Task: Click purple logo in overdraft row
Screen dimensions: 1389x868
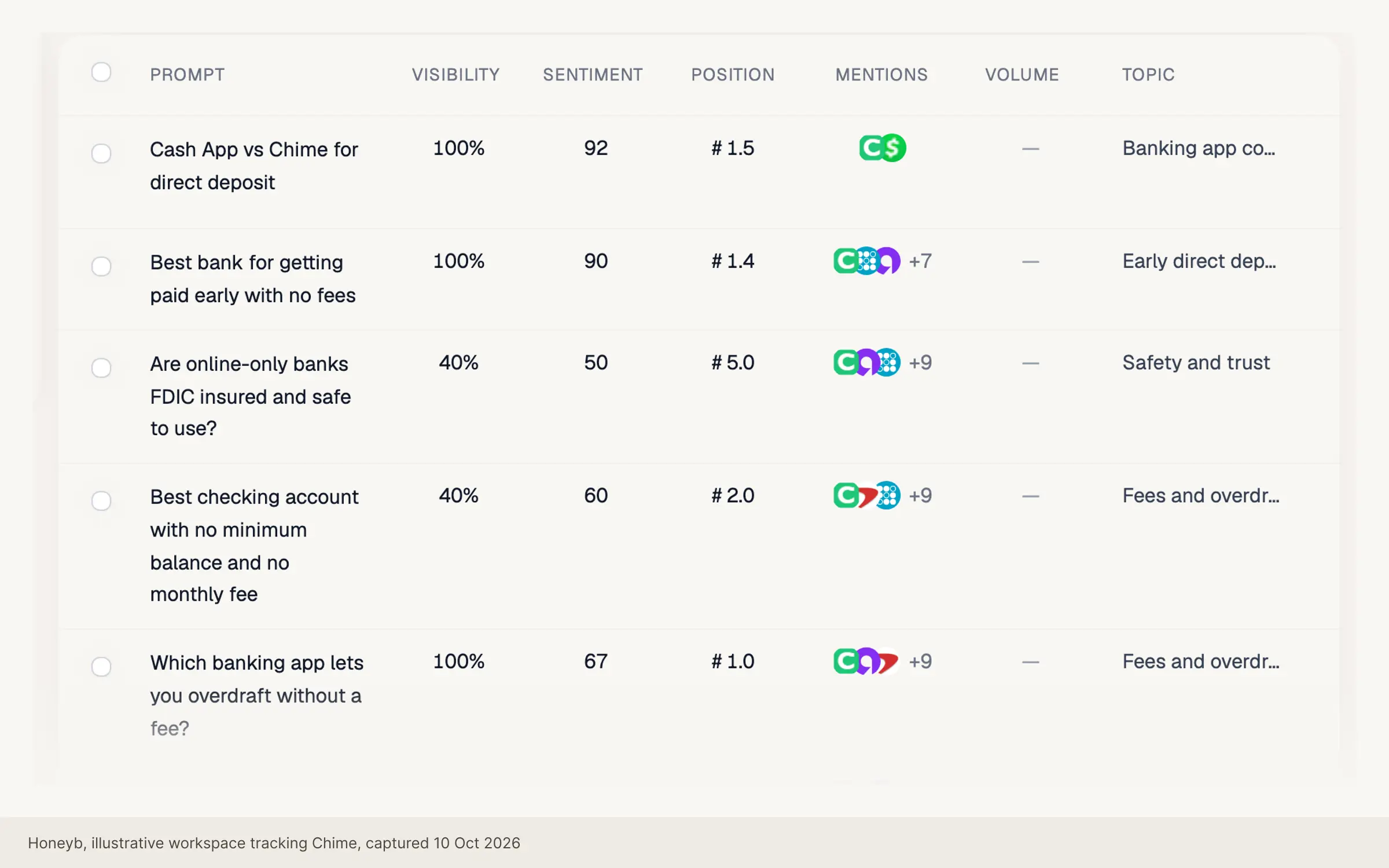Action: [x=866, y=661]
